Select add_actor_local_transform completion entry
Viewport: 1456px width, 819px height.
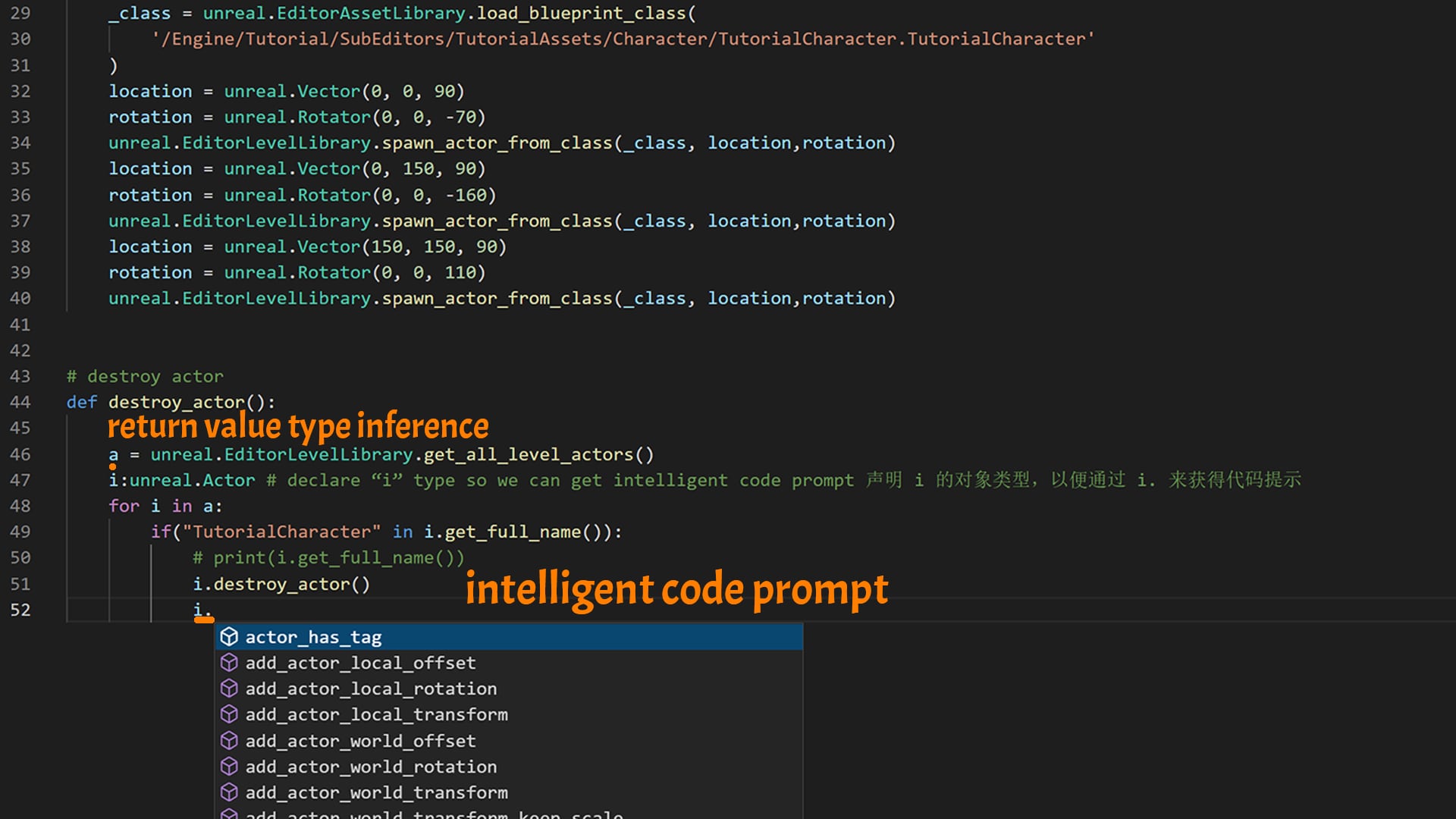point(376,714)
